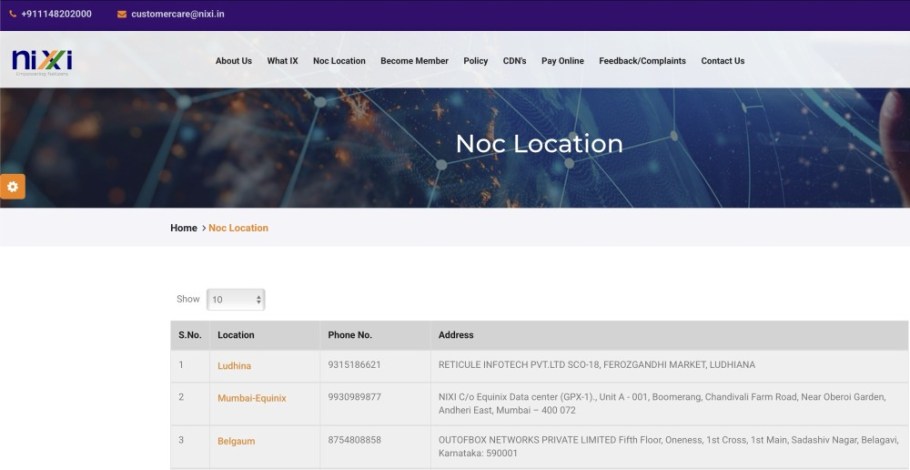Open Feedback/Complaints page

point(642,61)
